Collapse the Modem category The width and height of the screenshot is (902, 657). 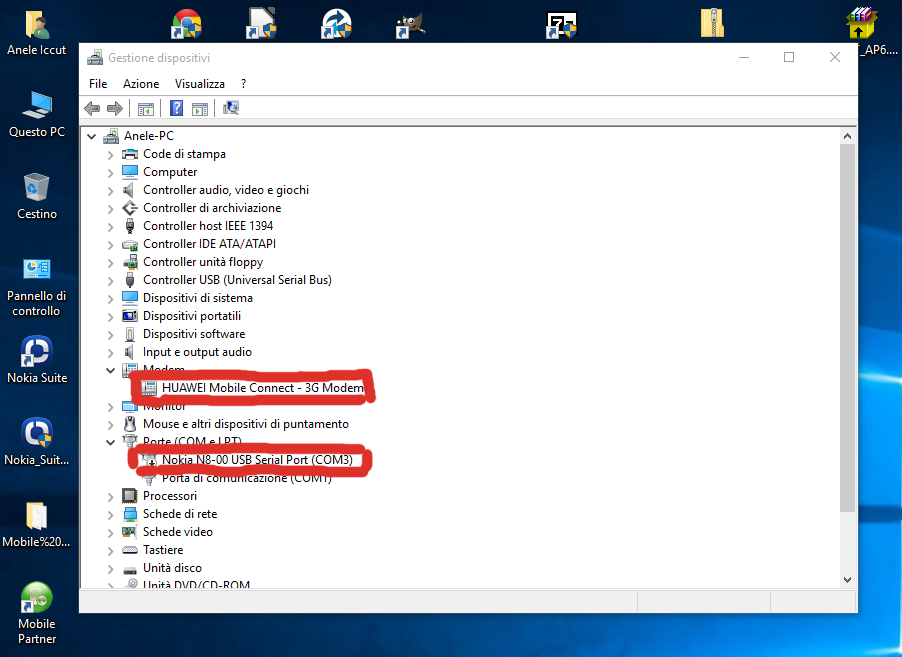point(110,370)
